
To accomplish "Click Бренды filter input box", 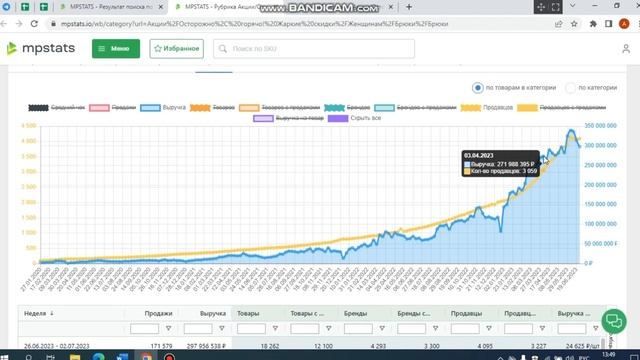I will 358,329.
